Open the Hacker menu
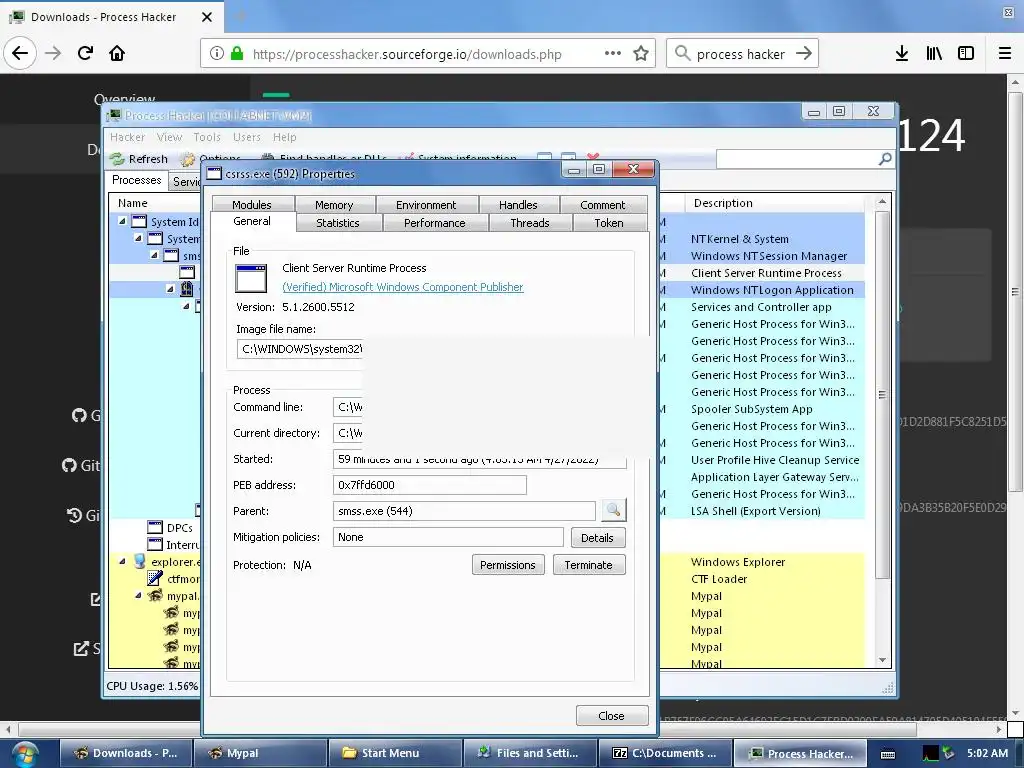1024x768 pixels. 127,137
